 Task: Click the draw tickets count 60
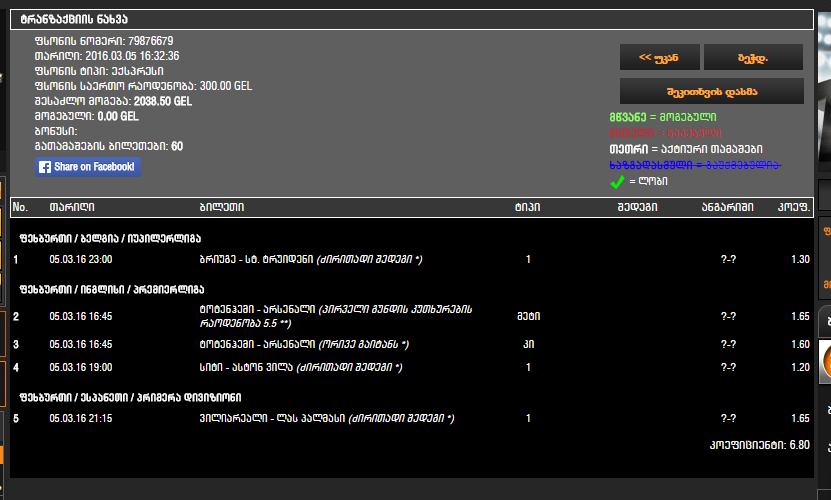pyautogui.click(x=177, y=146)
